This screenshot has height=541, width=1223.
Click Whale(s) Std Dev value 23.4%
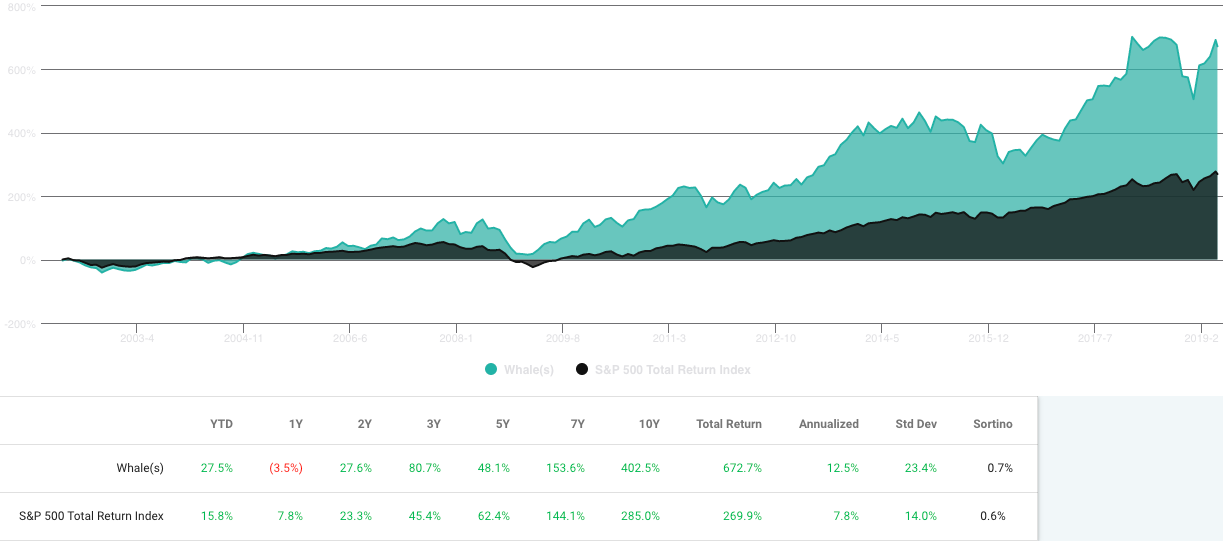coord(920,468)
